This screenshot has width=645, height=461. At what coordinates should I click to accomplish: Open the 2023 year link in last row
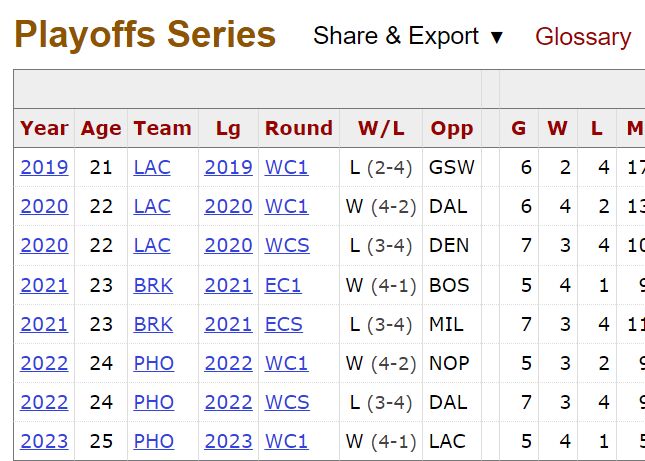[44, 441]
